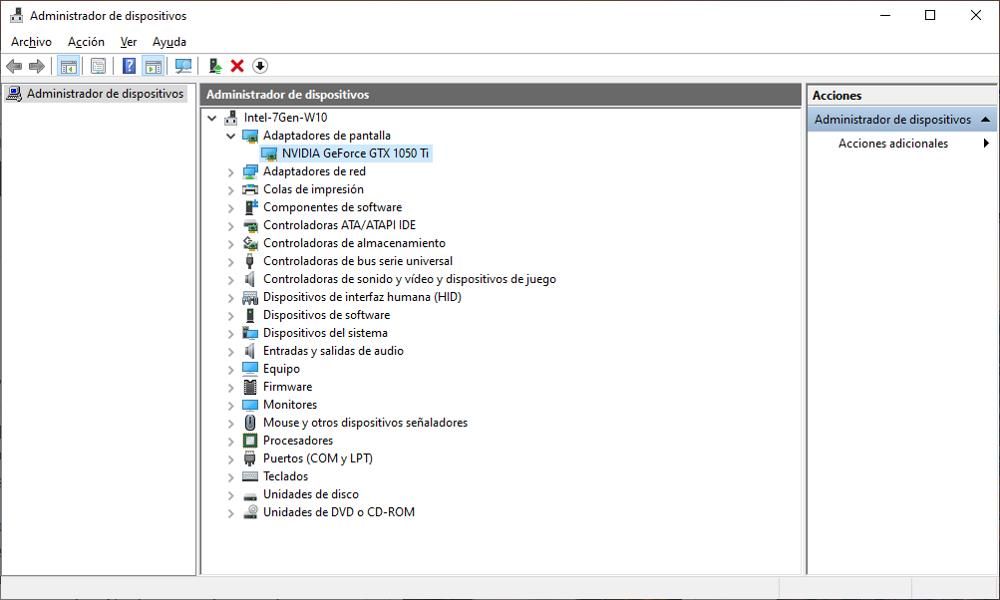Screen dimensions: 1000x600
Task: Click the Teclados keyboard icon
Action: (250, 476)
